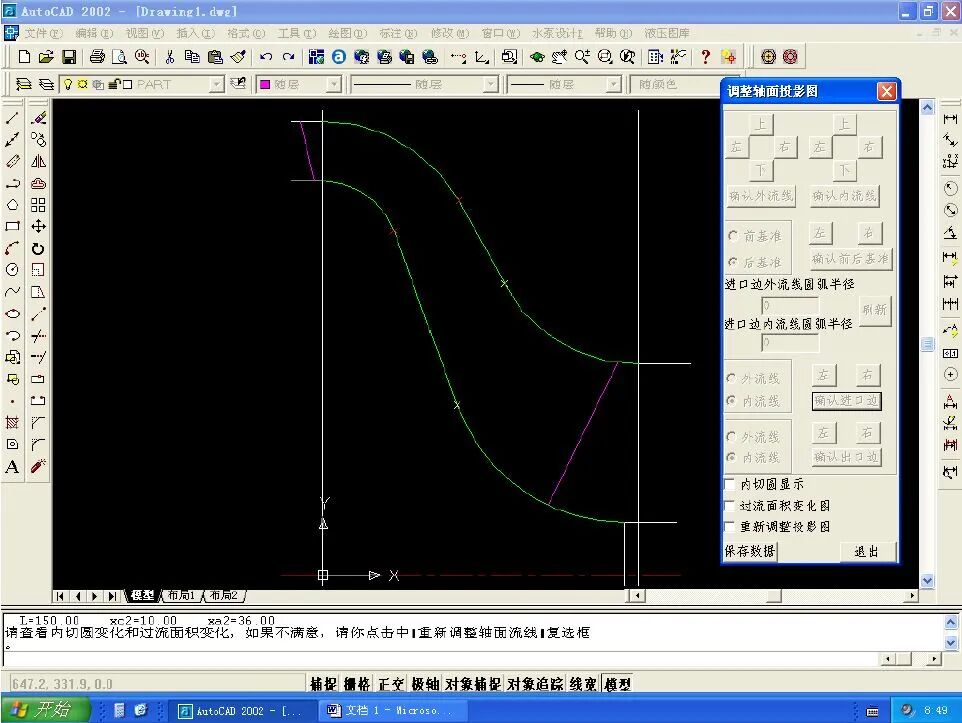962x723 pixels.
Task: Select the Radius Dimension tool
Action: (950, 188)
